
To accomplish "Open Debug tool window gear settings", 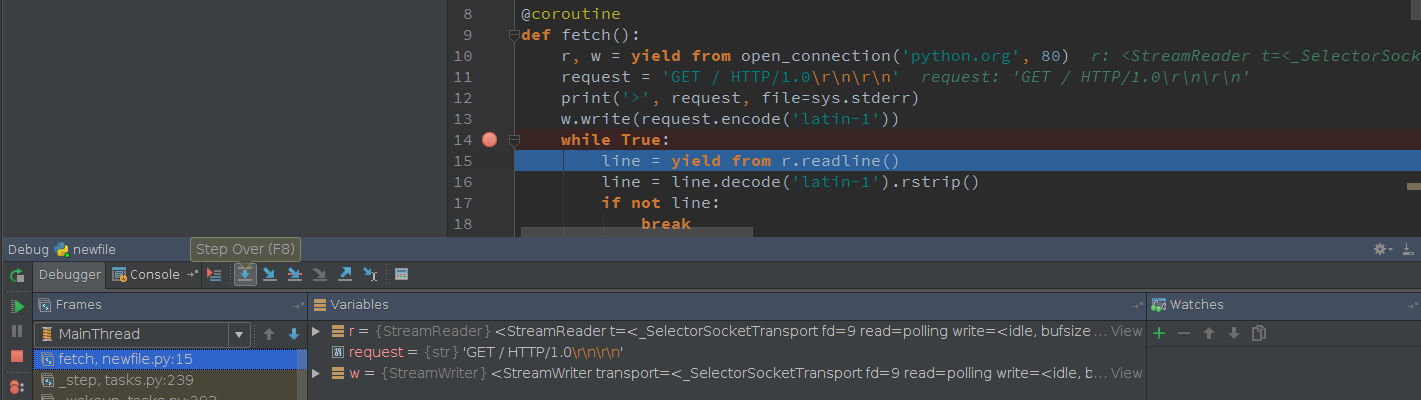I will 1383,249.
